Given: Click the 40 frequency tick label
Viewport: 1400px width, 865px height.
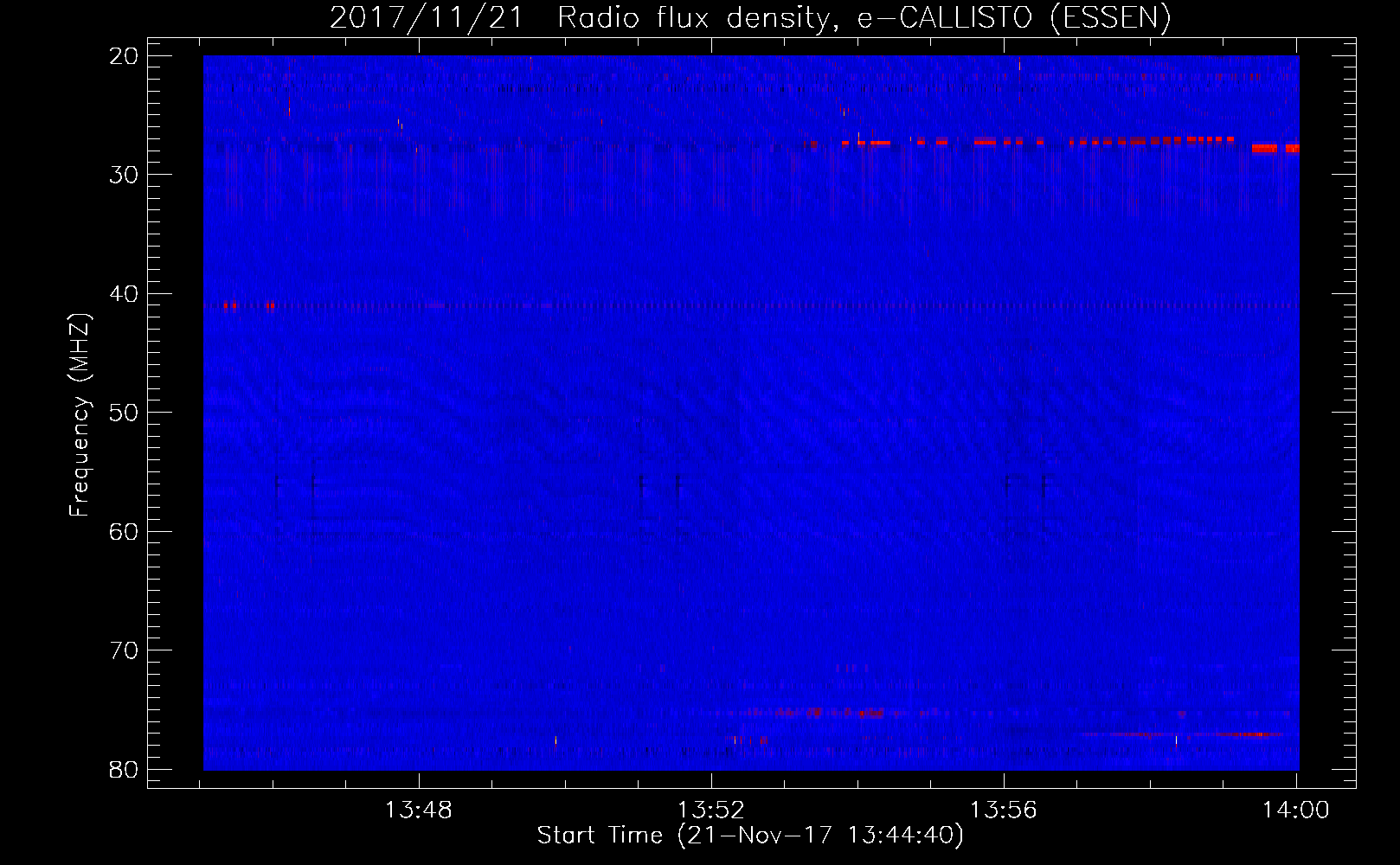Looking at the screenshot, I should 125,294.
